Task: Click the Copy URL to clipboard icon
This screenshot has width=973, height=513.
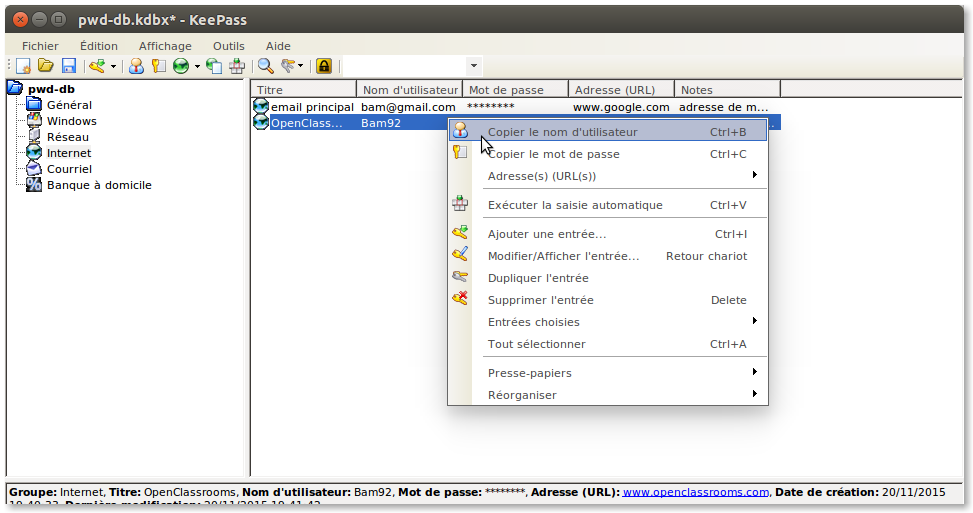Action: 214,66
